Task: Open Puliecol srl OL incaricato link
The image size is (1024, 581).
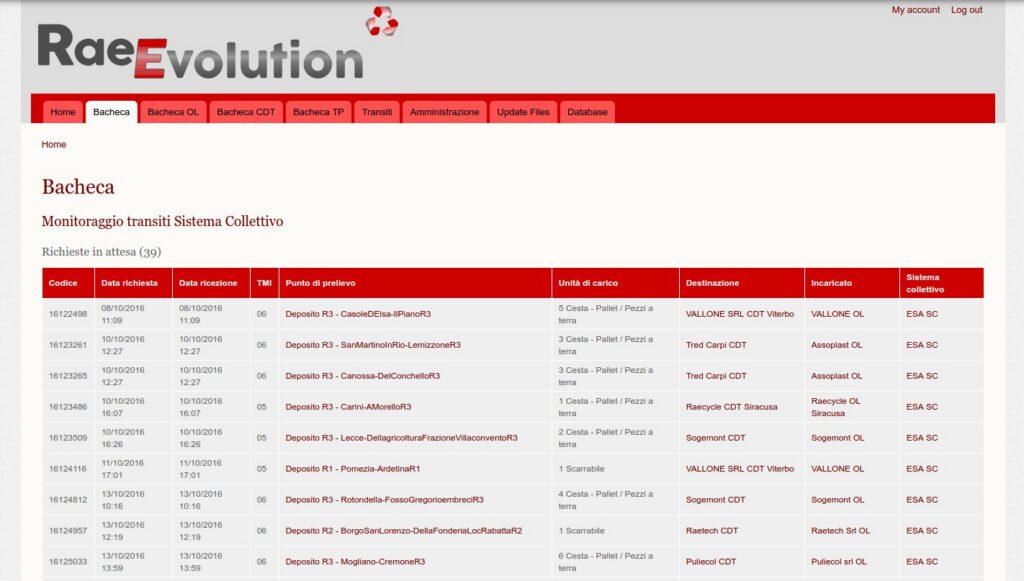Action: pyautogui.click(x=839, y=561)
